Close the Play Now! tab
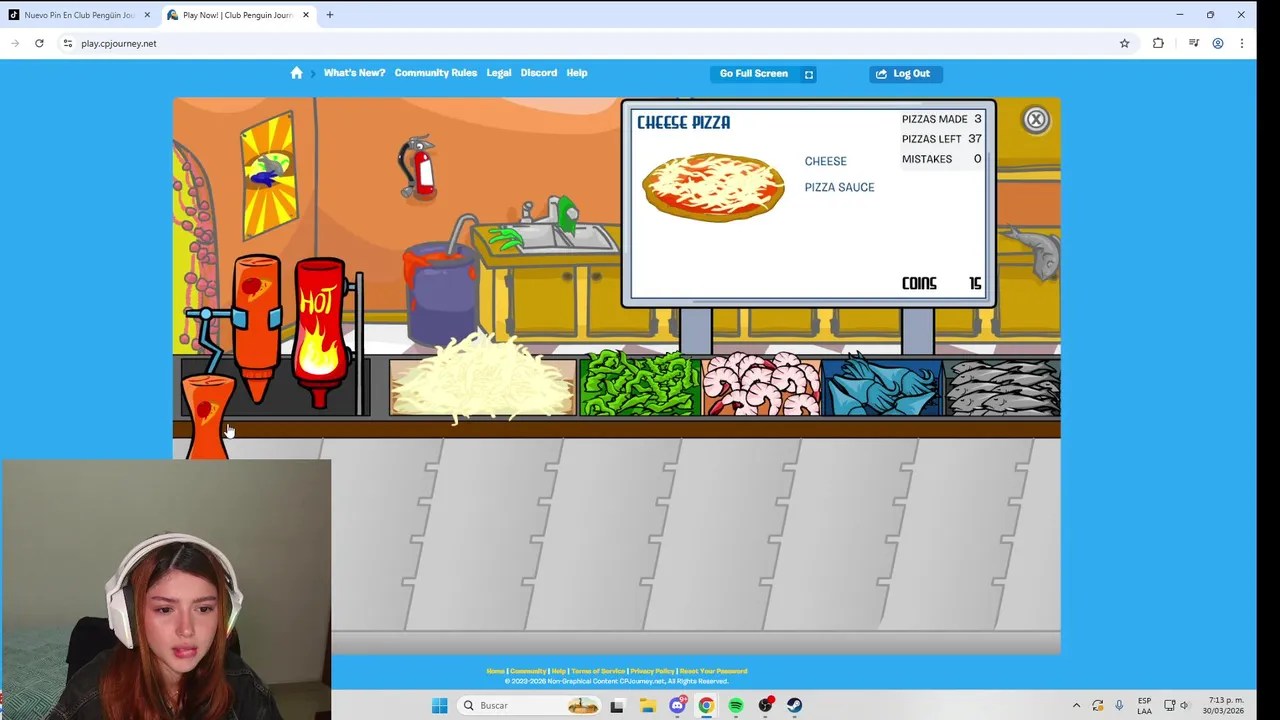The height and width of the screenshot is (720, 1280). click(x=305, y=15)
